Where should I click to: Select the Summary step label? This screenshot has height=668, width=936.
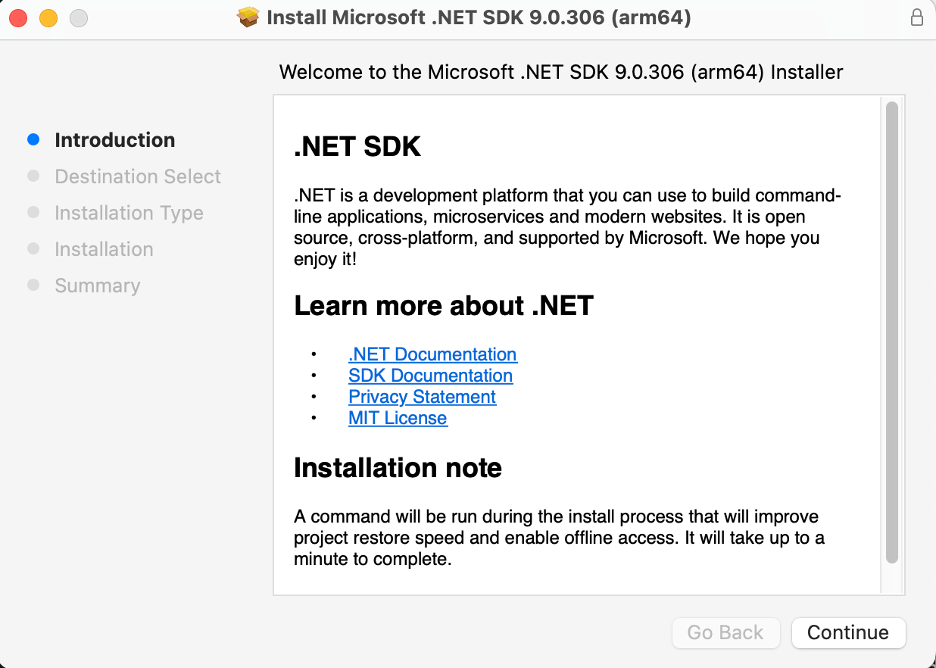pyautogui.click(x=97, y=285)
